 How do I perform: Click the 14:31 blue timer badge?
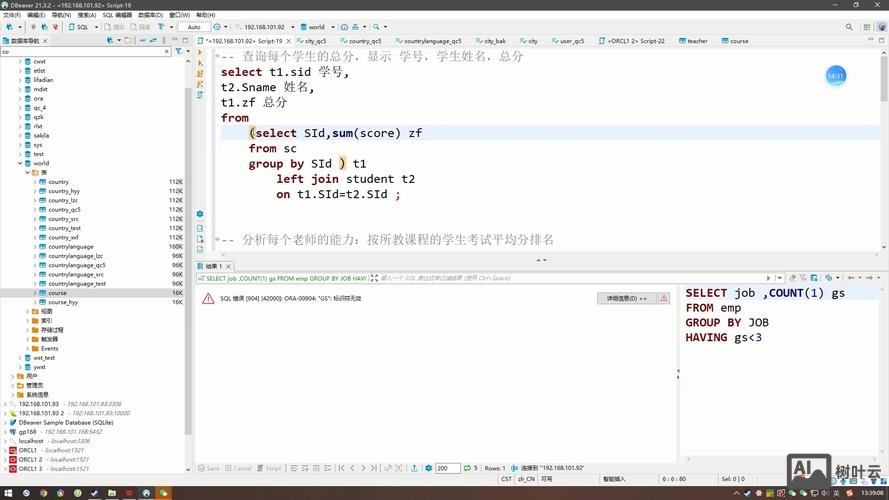pyautogui.click(x=836, y=76)
